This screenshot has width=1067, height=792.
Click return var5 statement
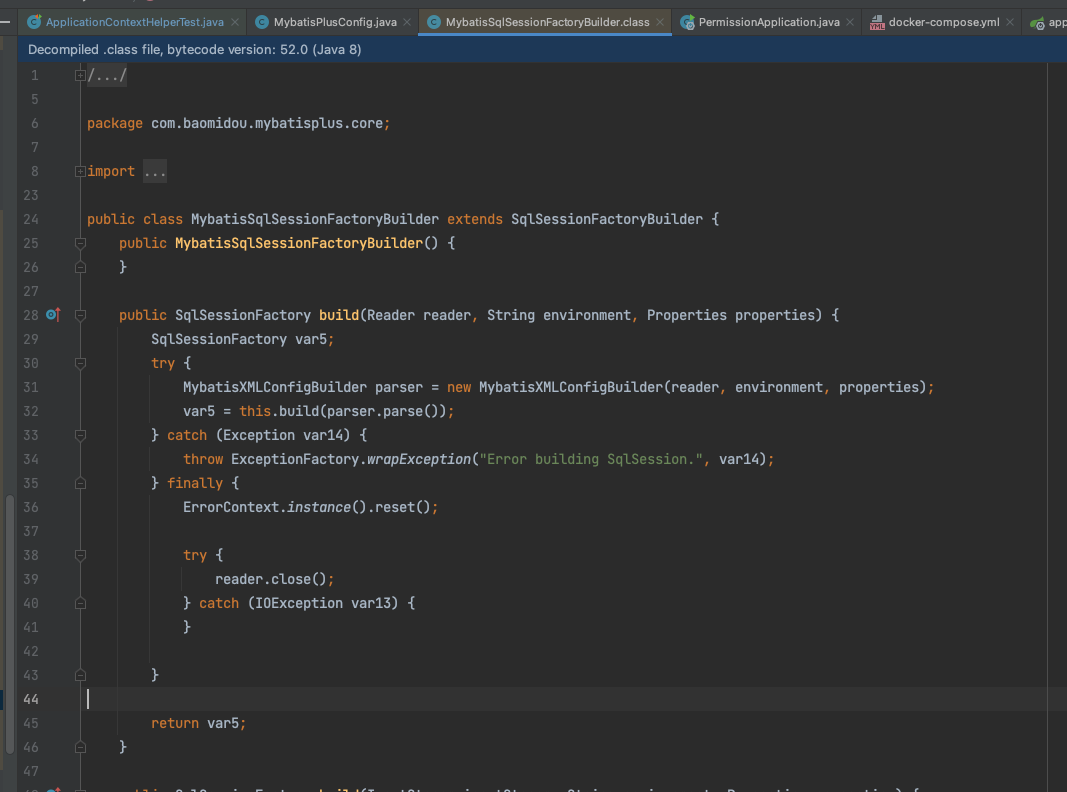[x=198, y=723]
